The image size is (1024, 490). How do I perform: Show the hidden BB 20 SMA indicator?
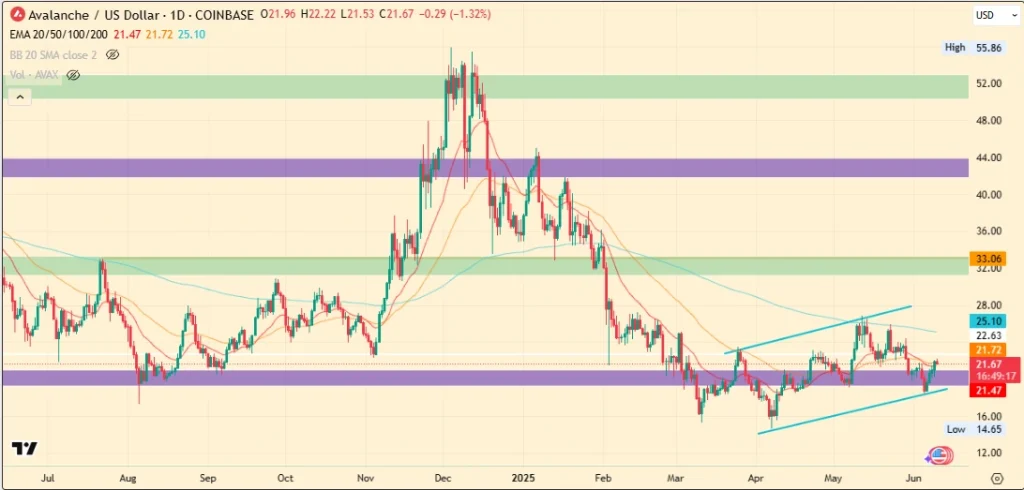coord(112,55)
